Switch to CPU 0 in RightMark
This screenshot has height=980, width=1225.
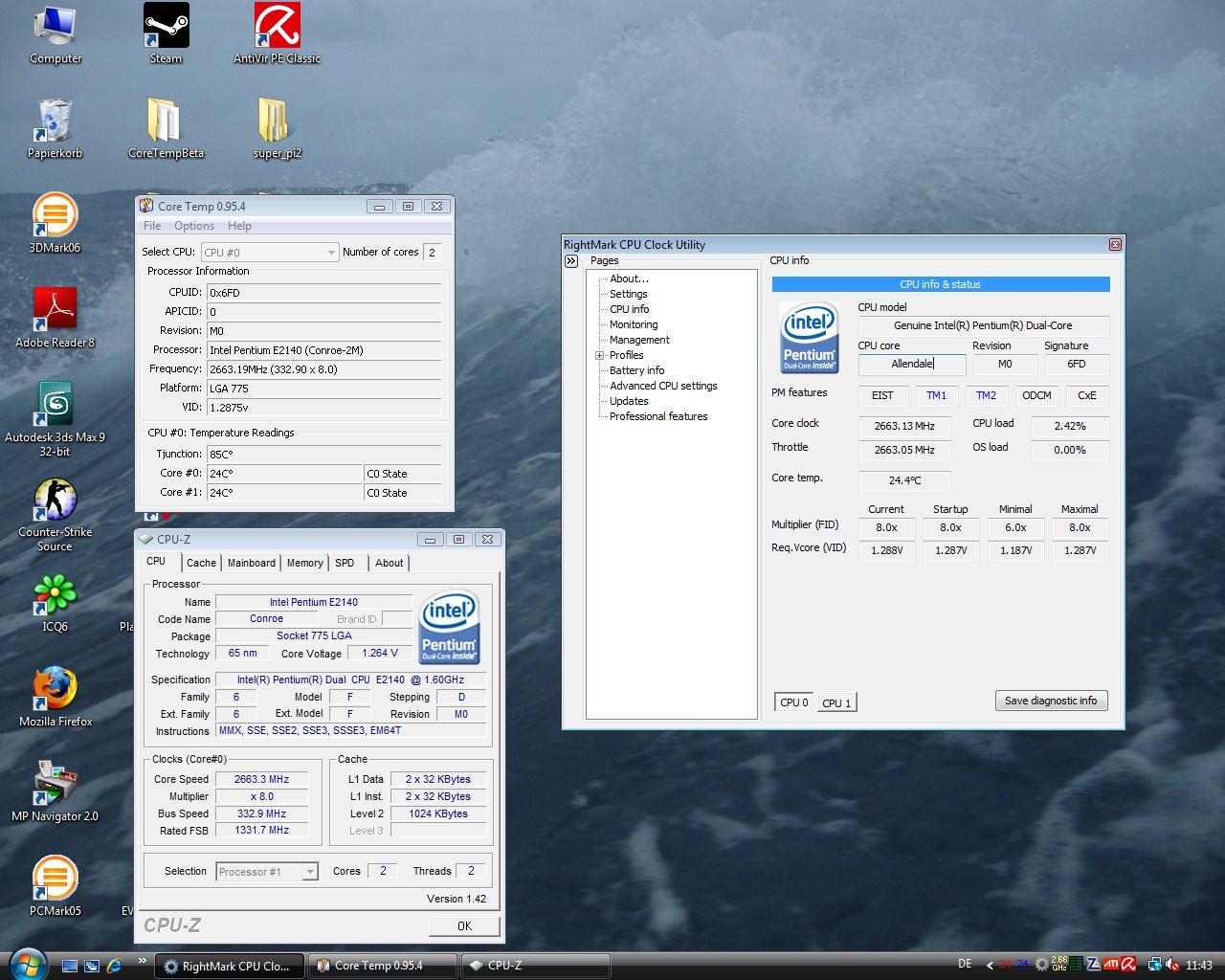[x=794, y=702]
